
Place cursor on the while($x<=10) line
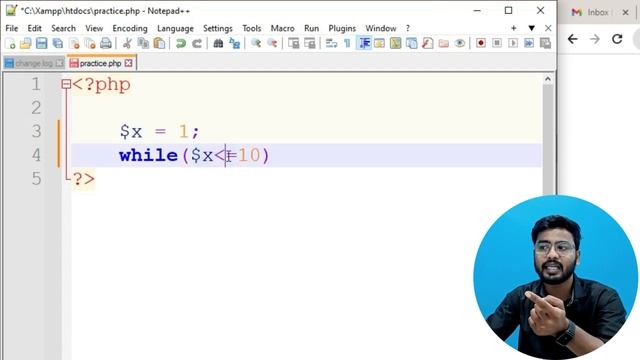pos(307,155)
